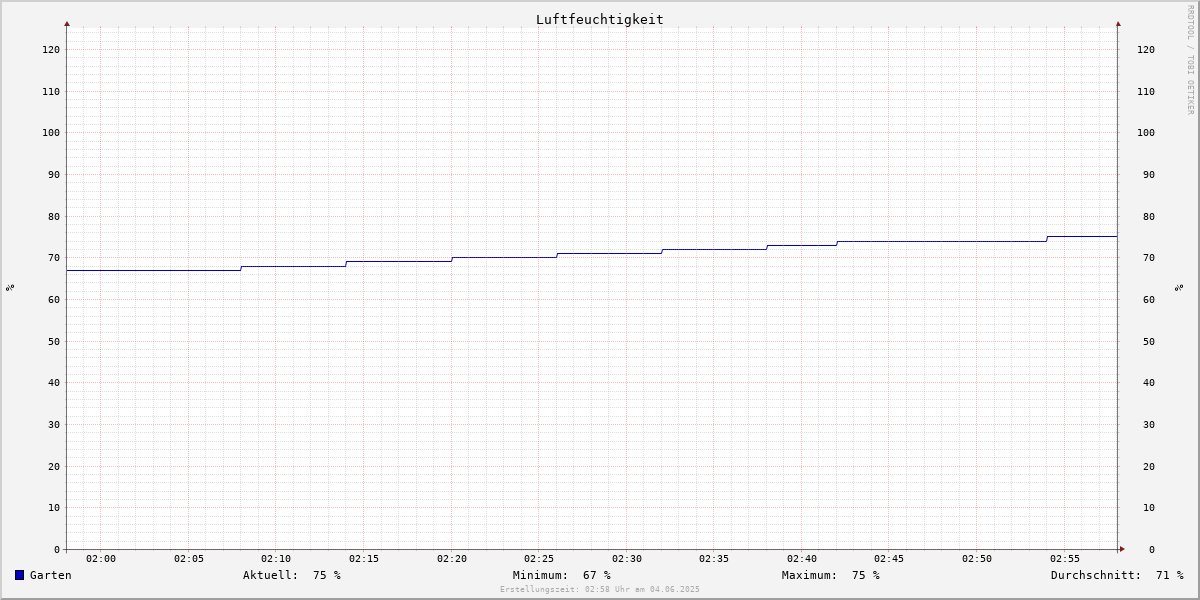The height and width of the screenshot is (600, 1200).
Task: Click the 120 label on left axis
Action: 51,50
